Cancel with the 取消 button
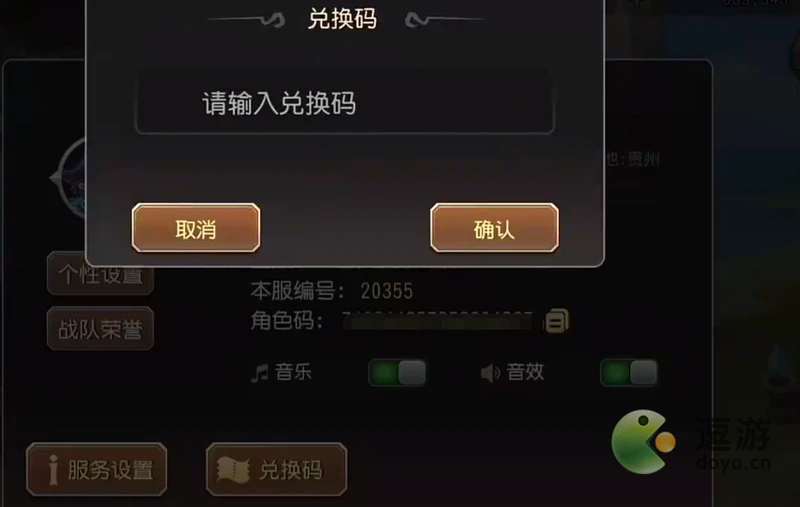The image size is (800, 507). (196, 228)
